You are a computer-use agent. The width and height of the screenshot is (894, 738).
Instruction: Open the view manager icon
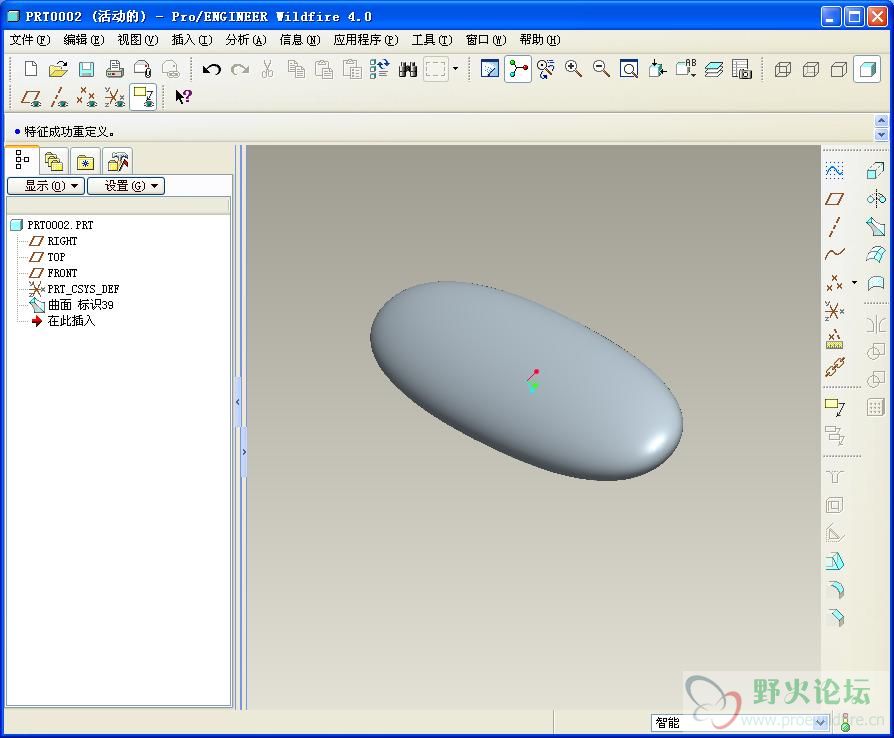tap(741, 69)
